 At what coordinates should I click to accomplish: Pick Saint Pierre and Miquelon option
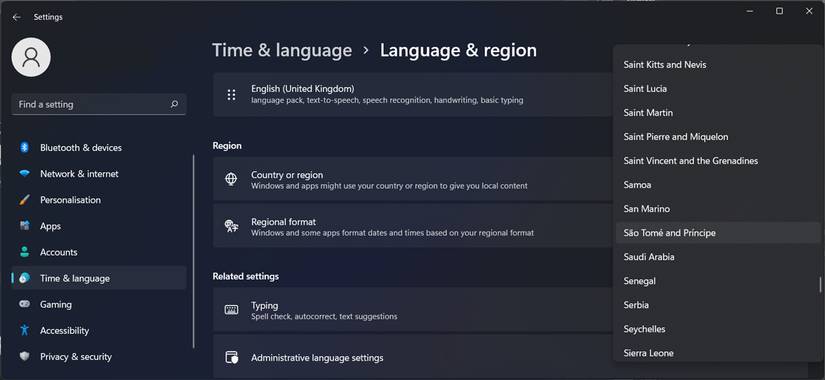pyautogui.click(x=718, y=137)
